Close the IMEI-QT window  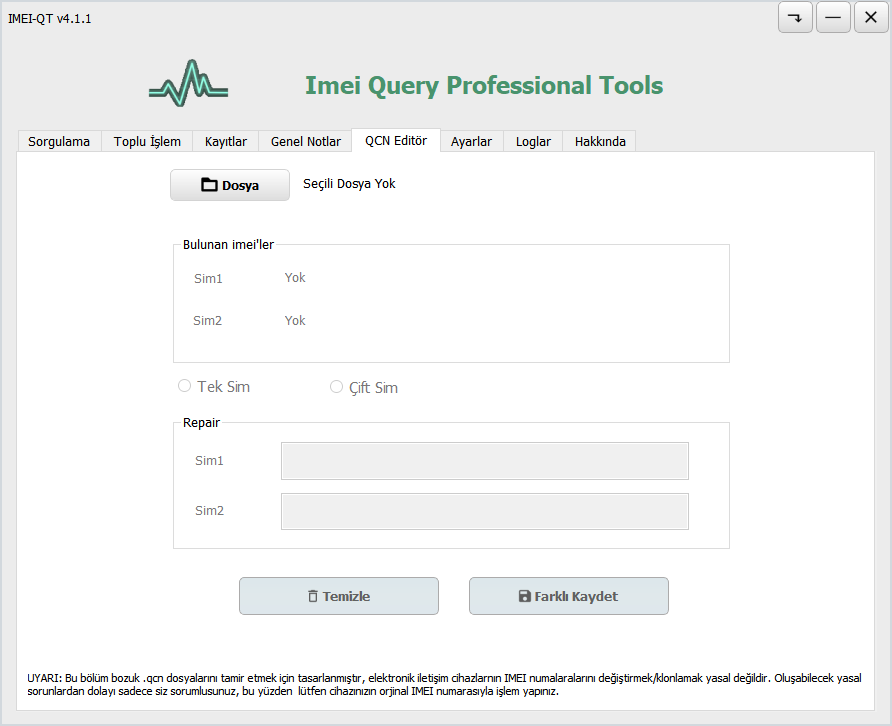point(871,18)
